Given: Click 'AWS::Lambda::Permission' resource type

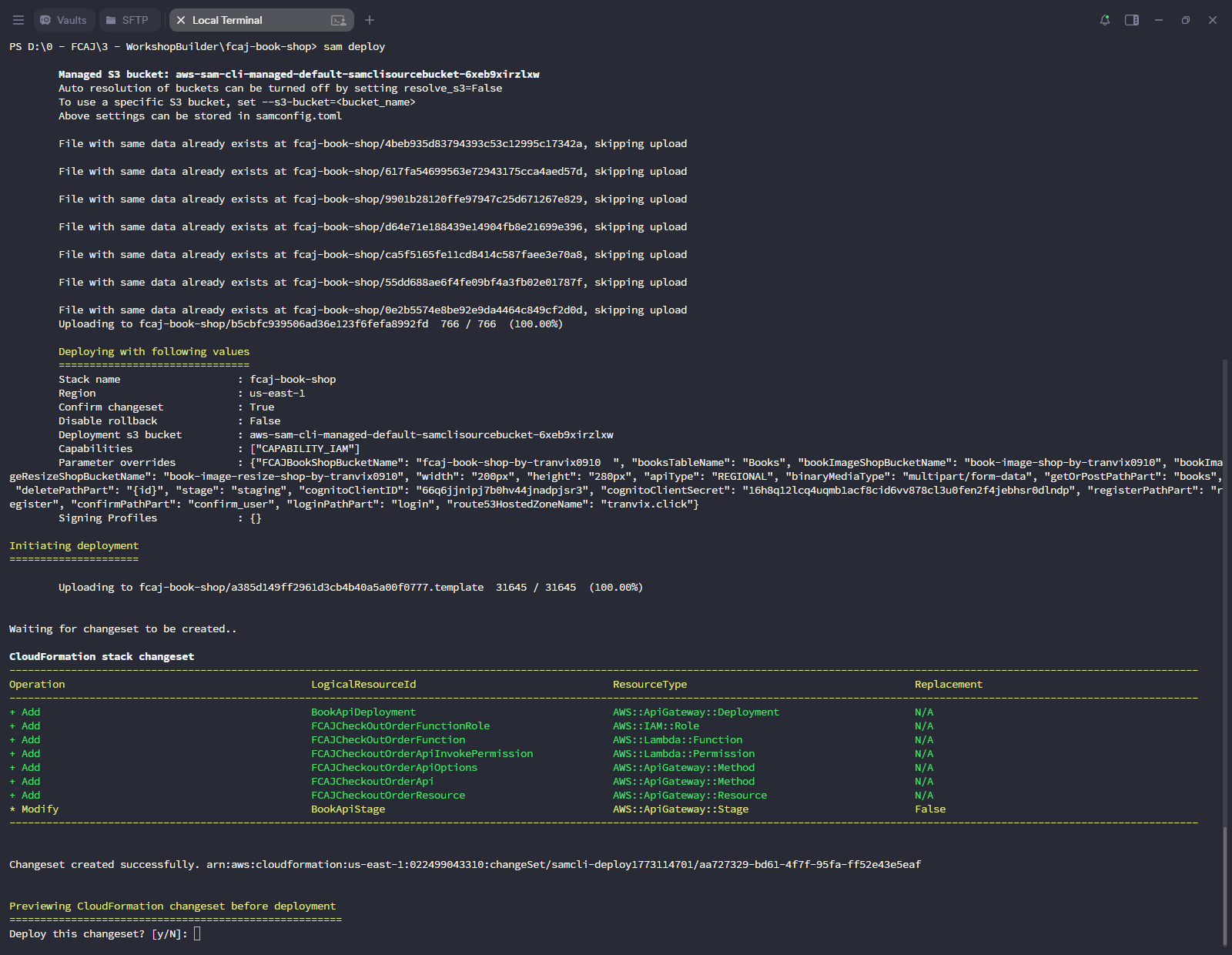Looking at the screenshot, I should tap(684, 754).
